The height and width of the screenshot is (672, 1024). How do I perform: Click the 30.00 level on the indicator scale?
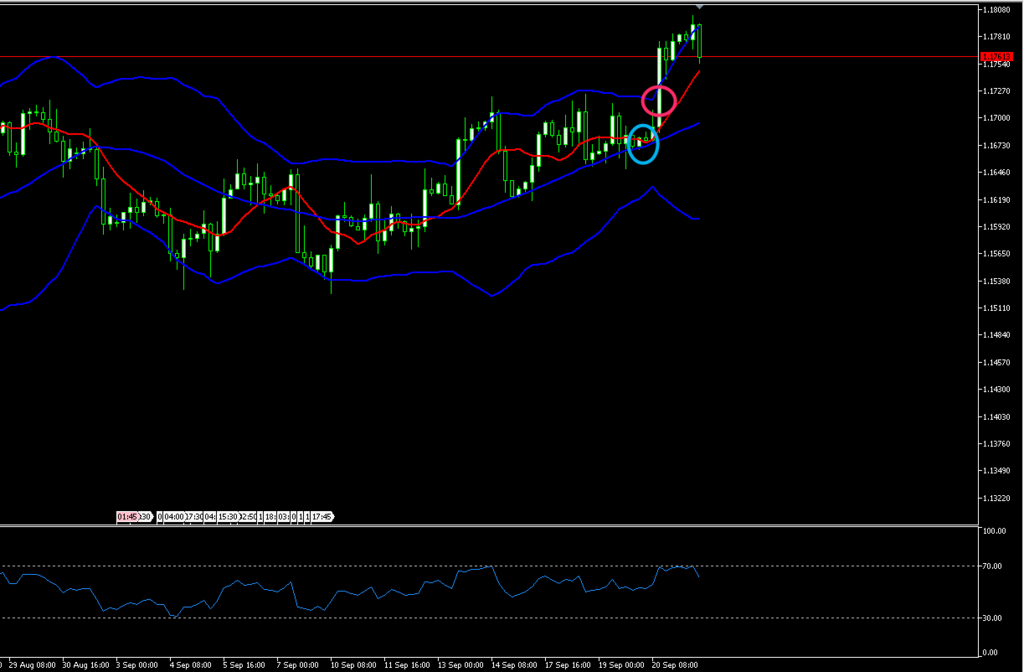pyautogui.click(x=993, y=618)
